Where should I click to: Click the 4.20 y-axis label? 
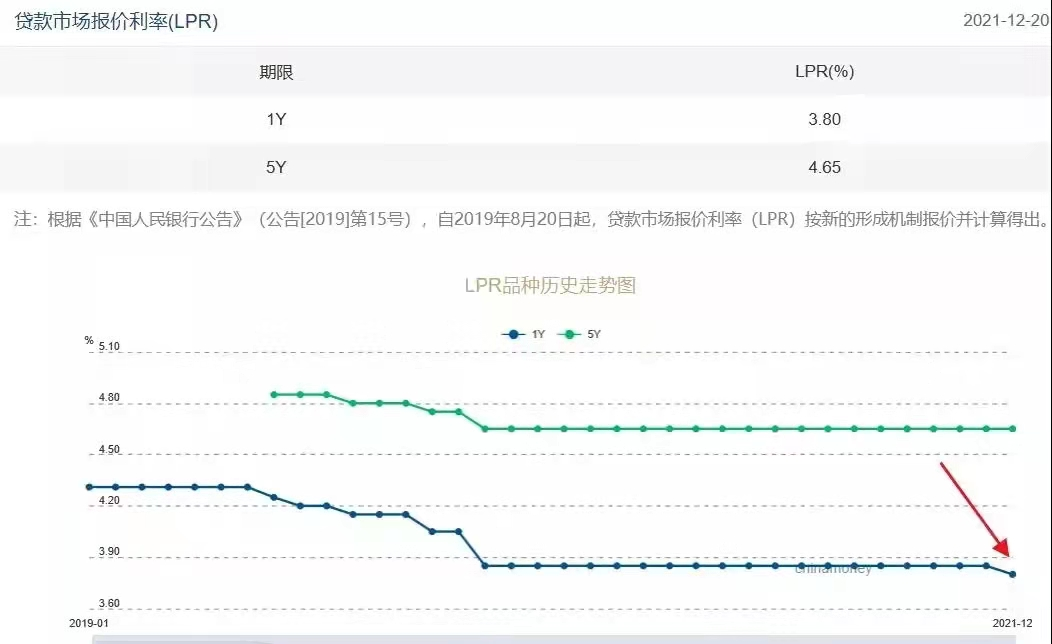click(x=109, y=500)
